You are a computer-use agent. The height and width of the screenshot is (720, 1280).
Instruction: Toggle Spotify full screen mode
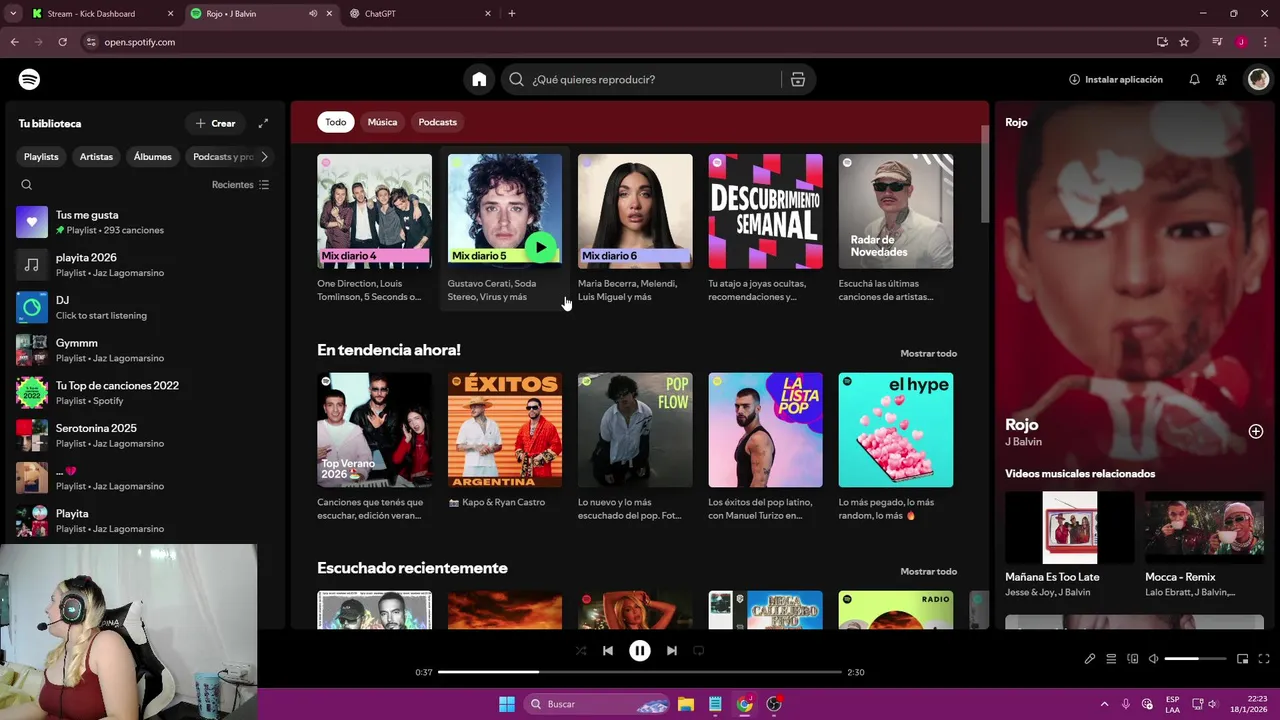click(x=1264, y=659)
